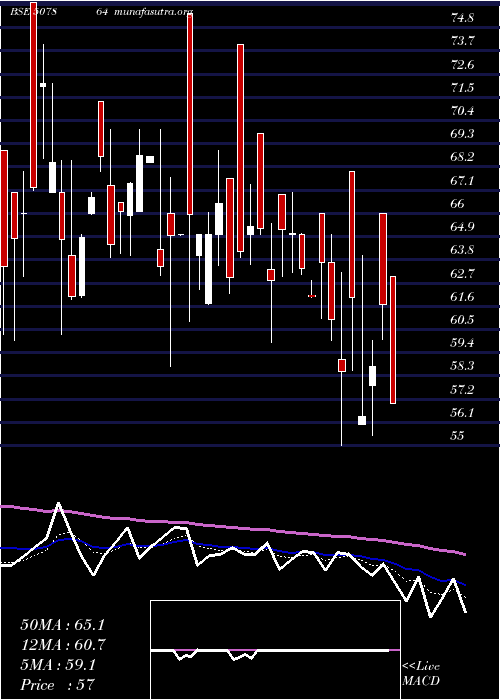500x700 pixels.
Task: Click the 74.8 price axis label
Action: click(x=462, y=18)
